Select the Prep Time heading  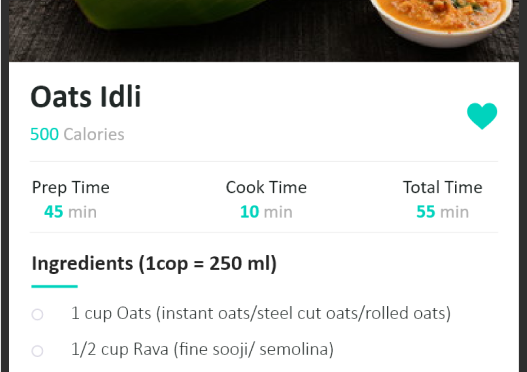coord(71,188)
